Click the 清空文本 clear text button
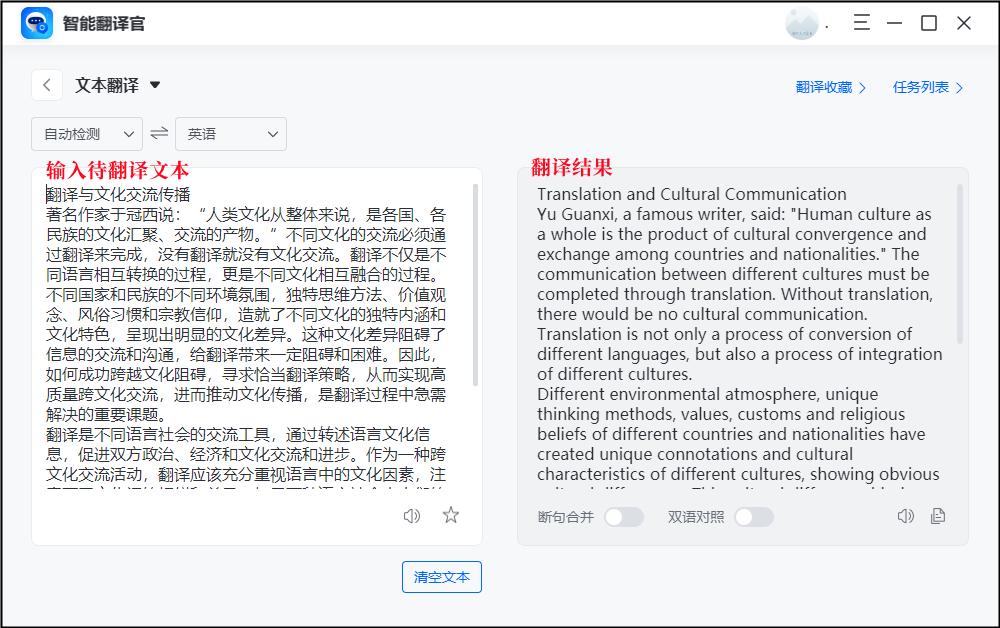Image resolution: width=1000 pixels, height=628 pixels. [x=441, y=577]
